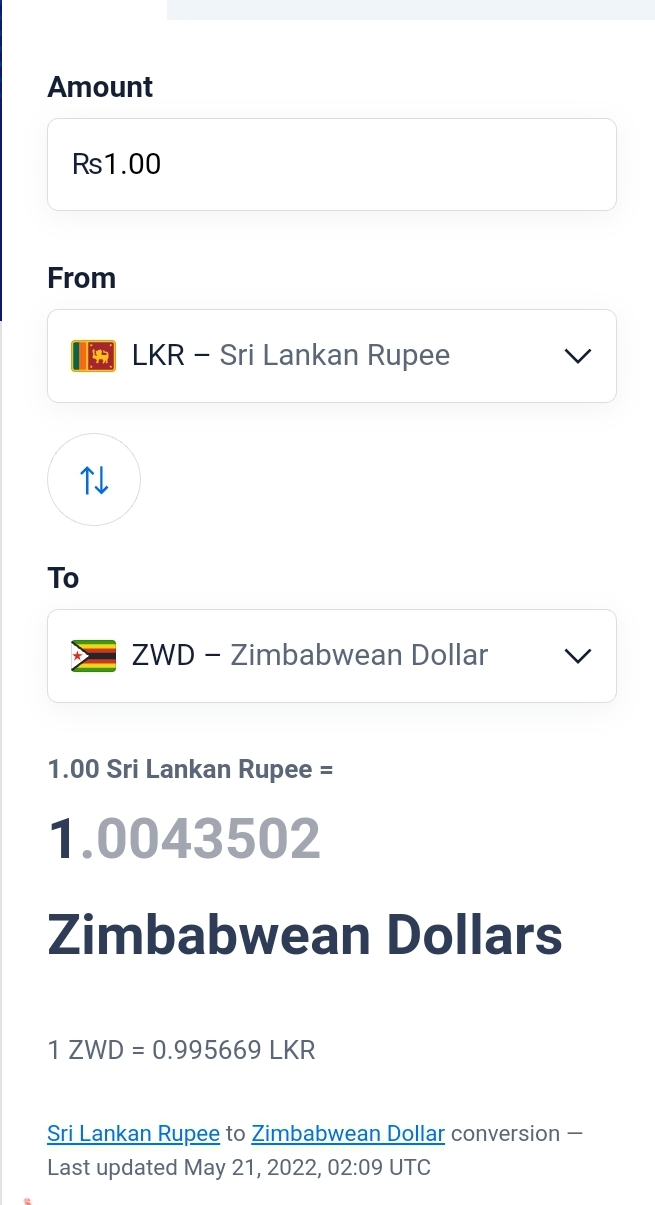Click the Zimbabwean Dollars result heading

(305, 936)
